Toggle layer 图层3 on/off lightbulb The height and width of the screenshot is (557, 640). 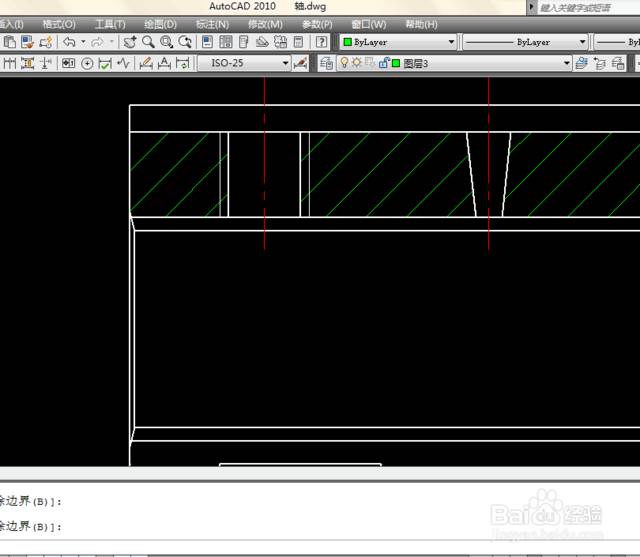coord(344,63)
